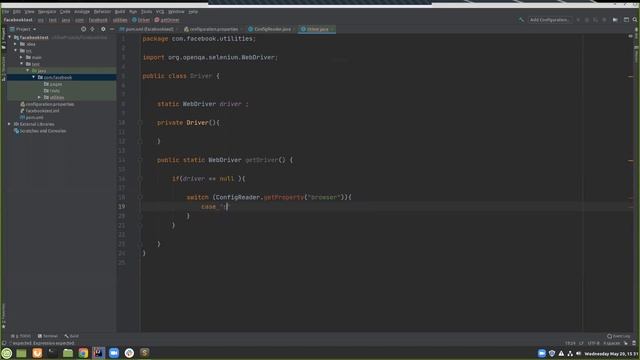This screenshot has width=640, height=360.
Task: Expand the main folder
Action: (21, 57)
